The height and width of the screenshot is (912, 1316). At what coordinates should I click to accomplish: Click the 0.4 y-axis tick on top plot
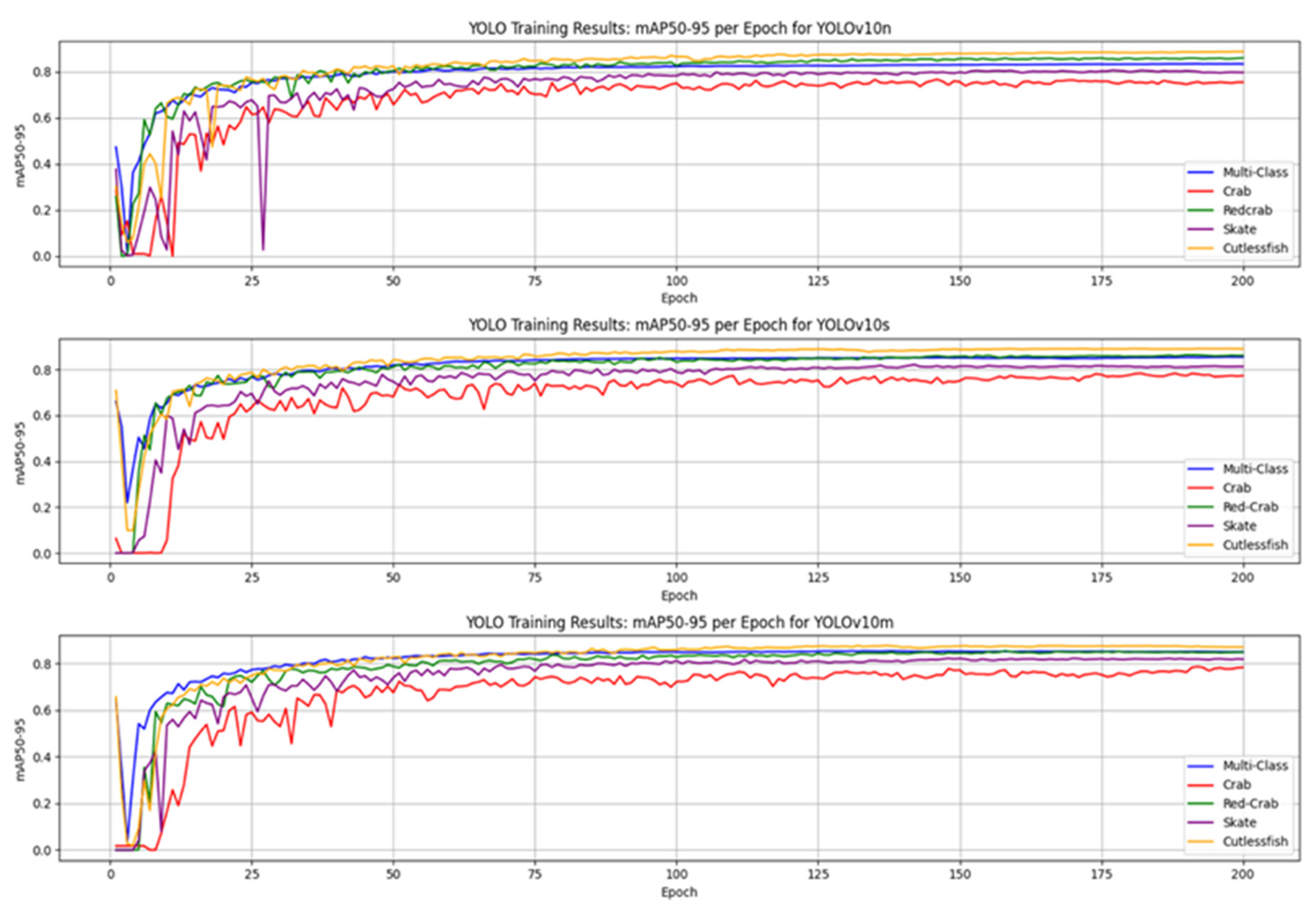click(x=42, y=164)
